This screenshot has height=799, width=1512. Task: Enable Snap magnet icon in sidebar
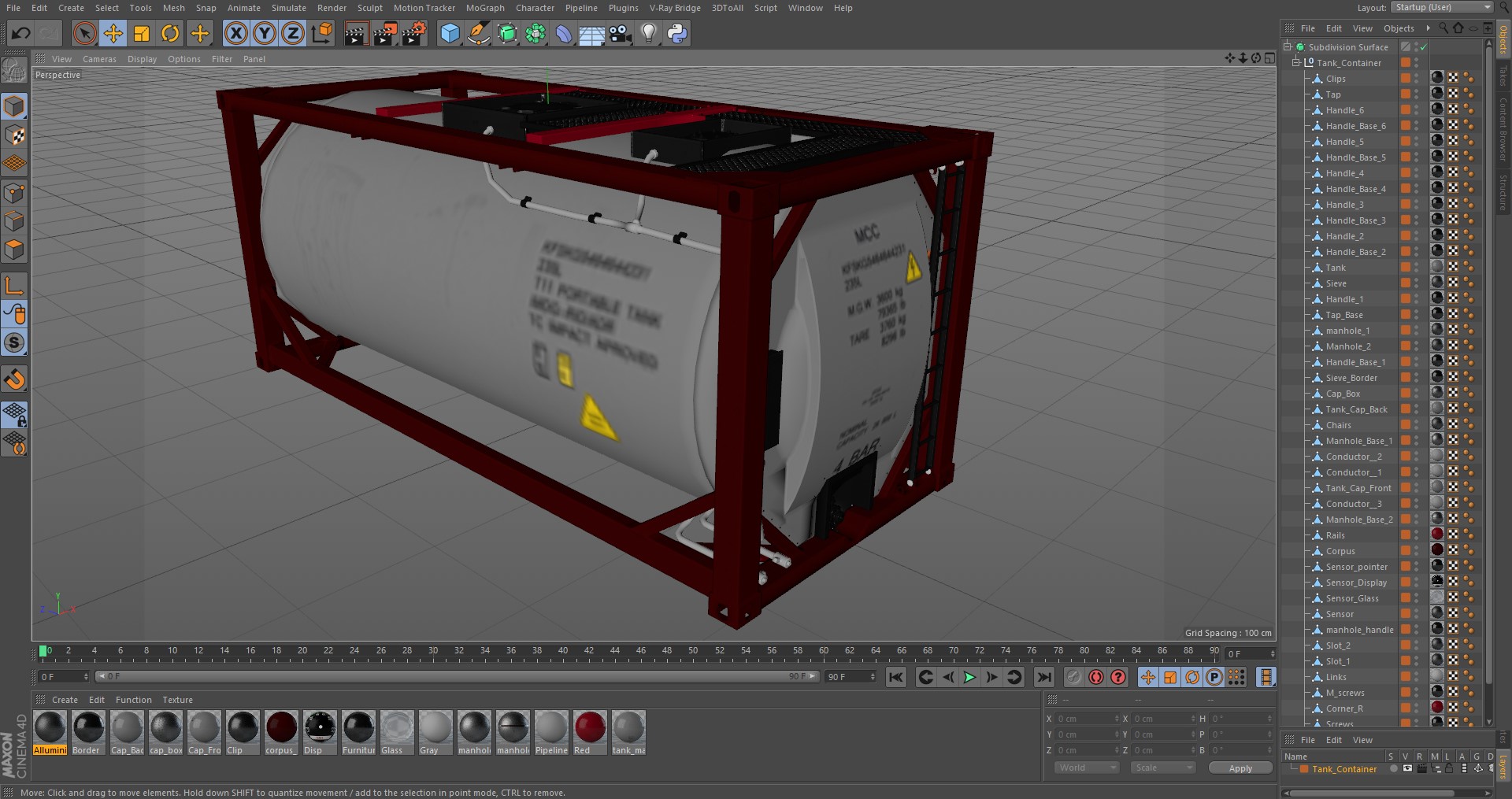(x=14, y=379)
